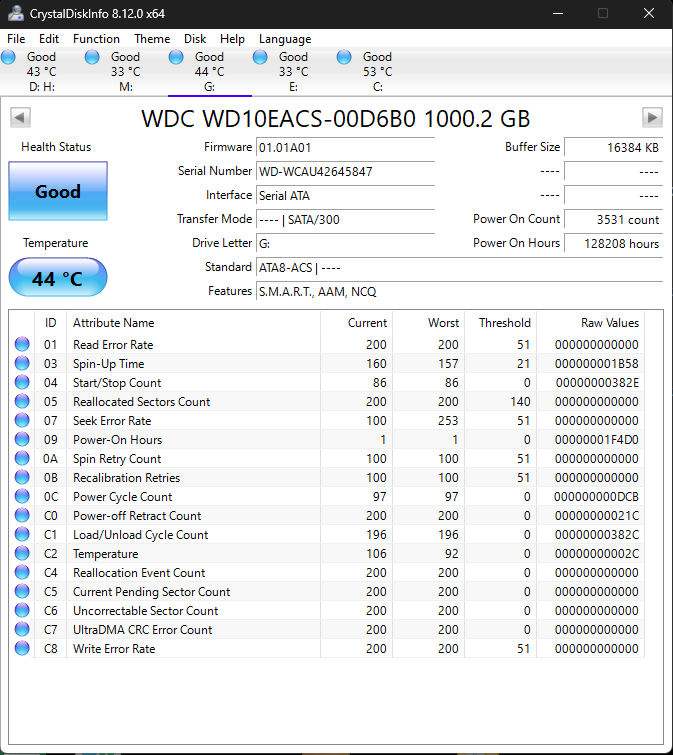This screenshot has height=755, width=673.
Task: Click the Current column header
Action: [x=357, y=323]
